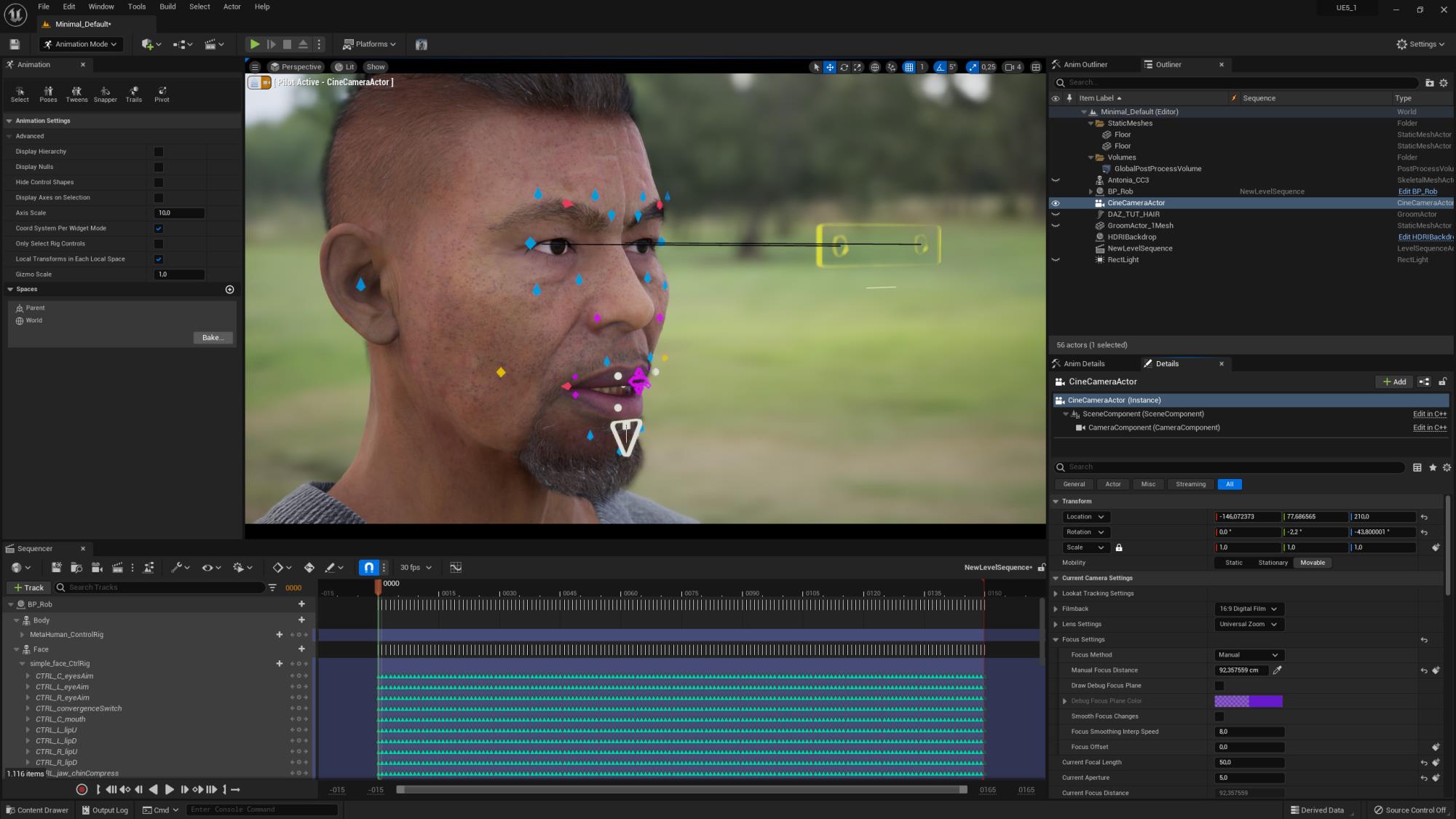Image resolution: width=1456 pixels, height=819 pixels.
Task: Click the Outliner settings gear icon
Action: 1444,83
